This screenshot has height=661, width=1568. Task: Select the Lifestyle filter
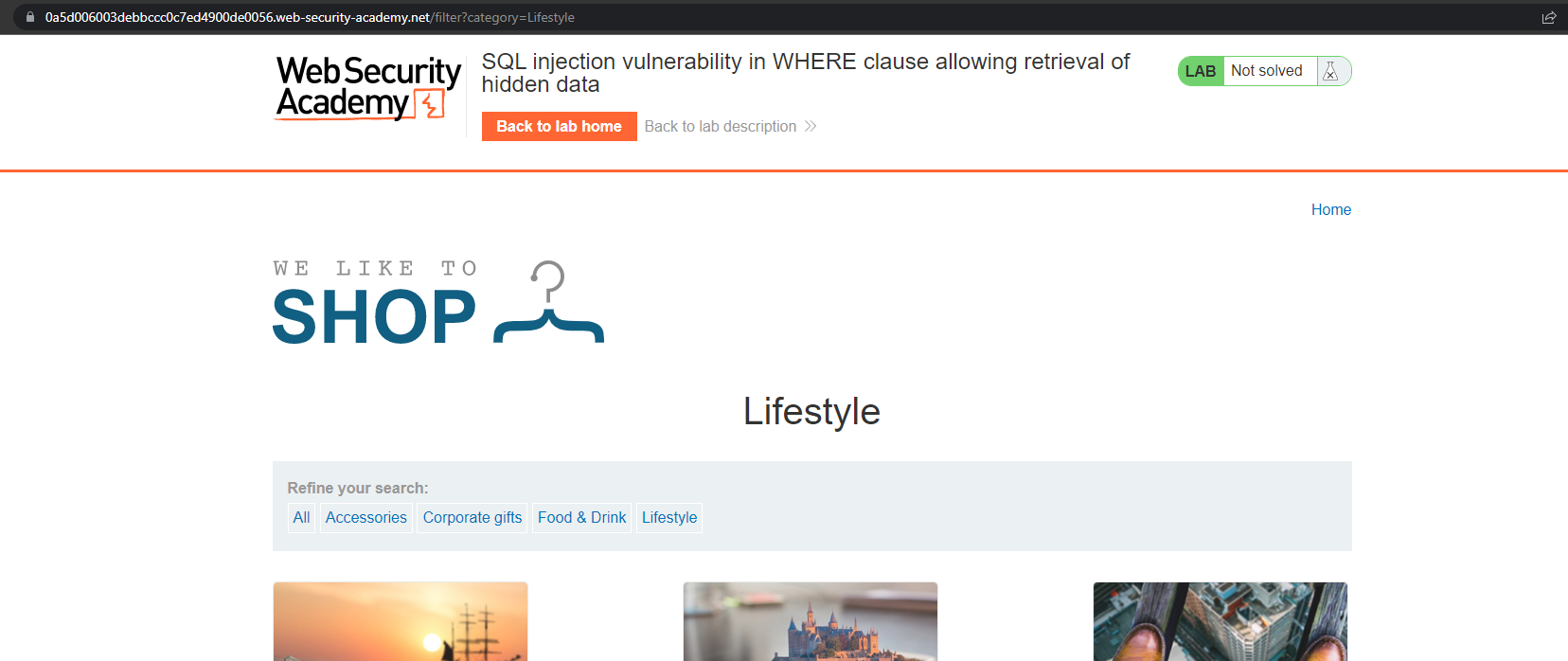click(x=668, y=517)
